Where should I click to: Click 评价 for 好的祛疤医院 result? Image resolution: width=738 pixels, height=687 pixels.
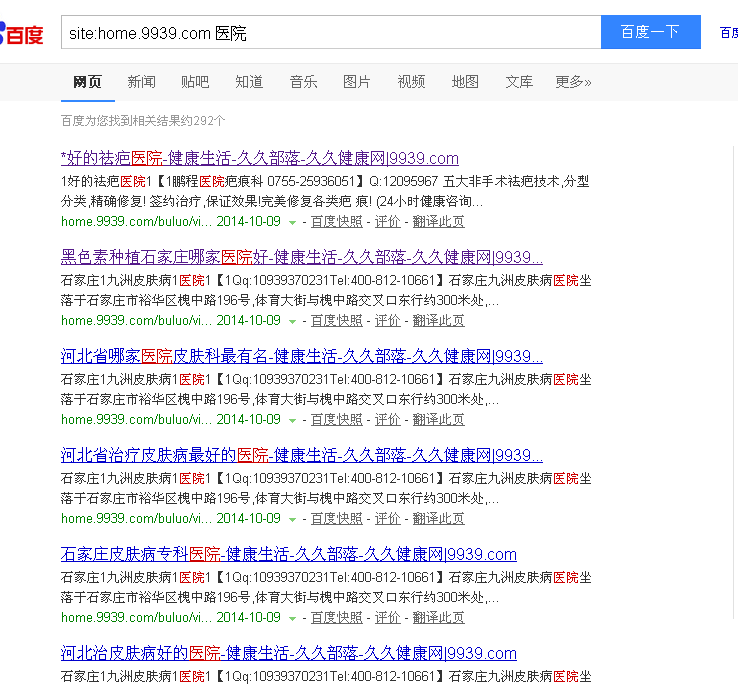[388, 222]
